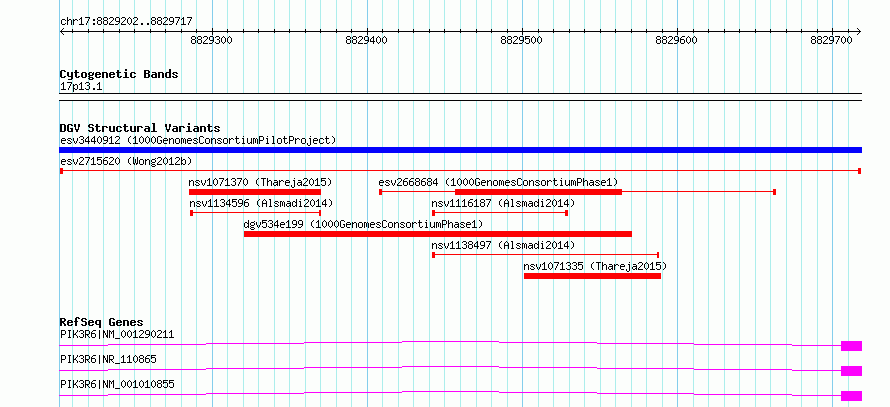Click the magenta exon of PIK3R6|NM_001010855
This screenshot has height=407, width=890.
click(851, 396)
